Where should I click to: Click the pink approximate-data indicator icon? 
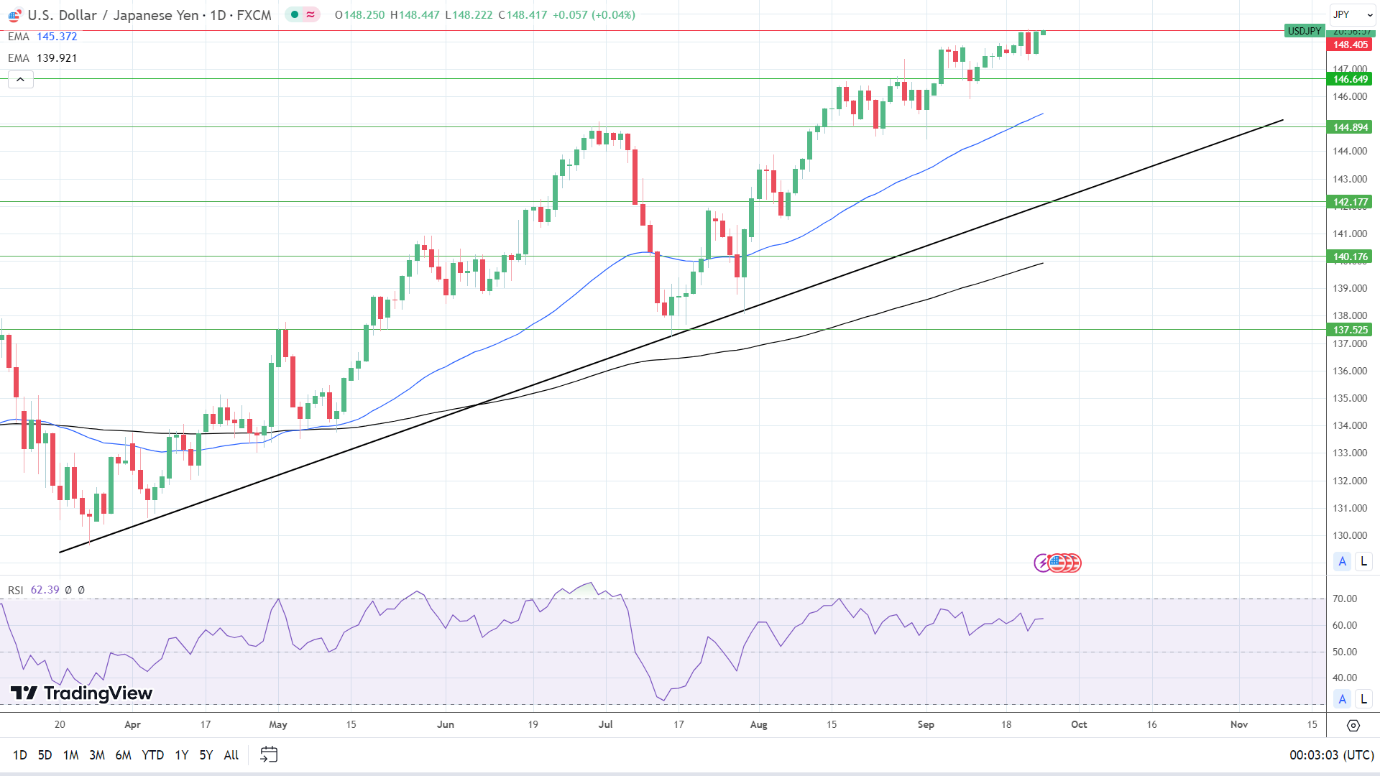point(311,15)
